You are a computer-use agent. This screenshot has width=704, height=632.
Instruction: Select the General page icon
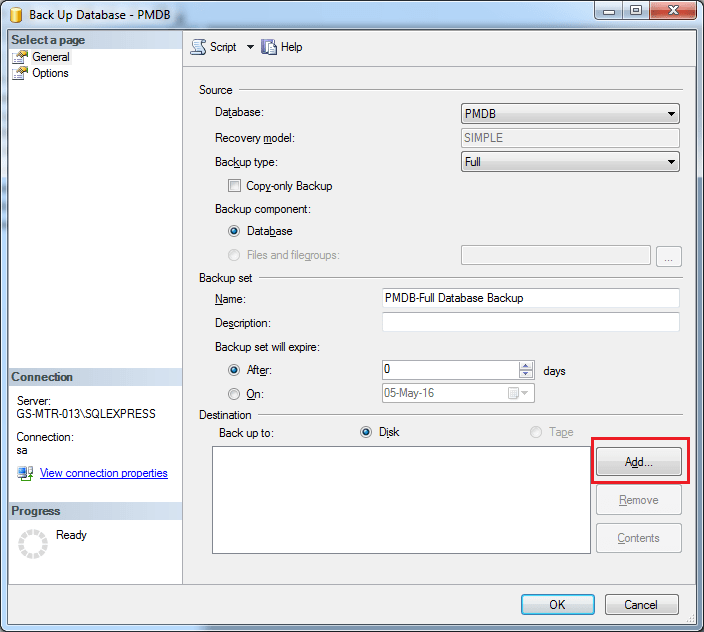[20, 57]
